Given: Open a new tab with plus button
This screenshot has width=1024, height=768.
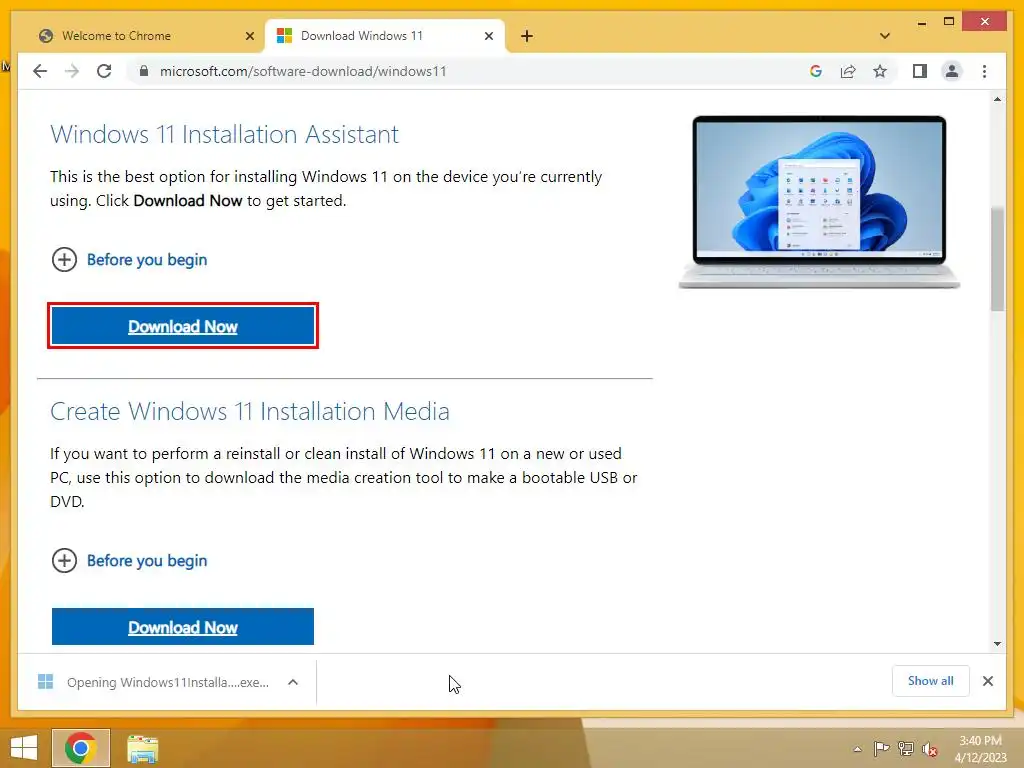Looking at the screenshot, I should click(527, 36).
